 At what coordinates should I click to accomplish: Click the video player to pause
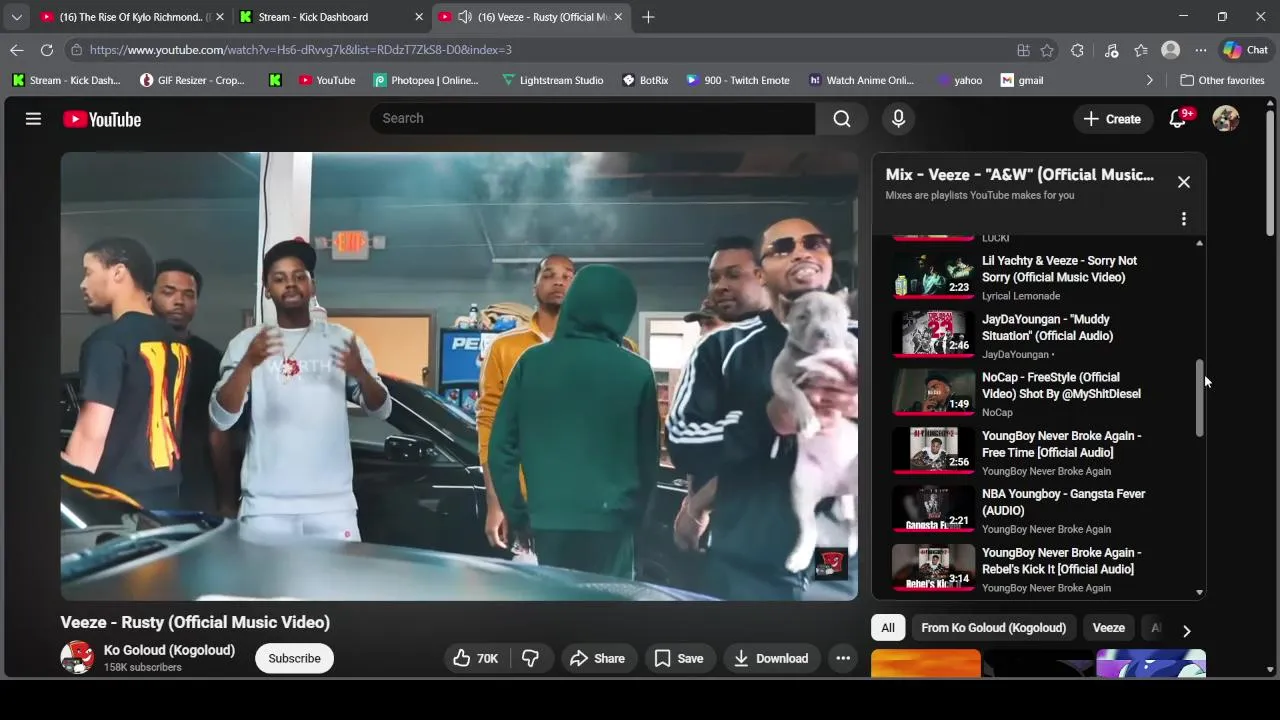(x=459, y=376)
